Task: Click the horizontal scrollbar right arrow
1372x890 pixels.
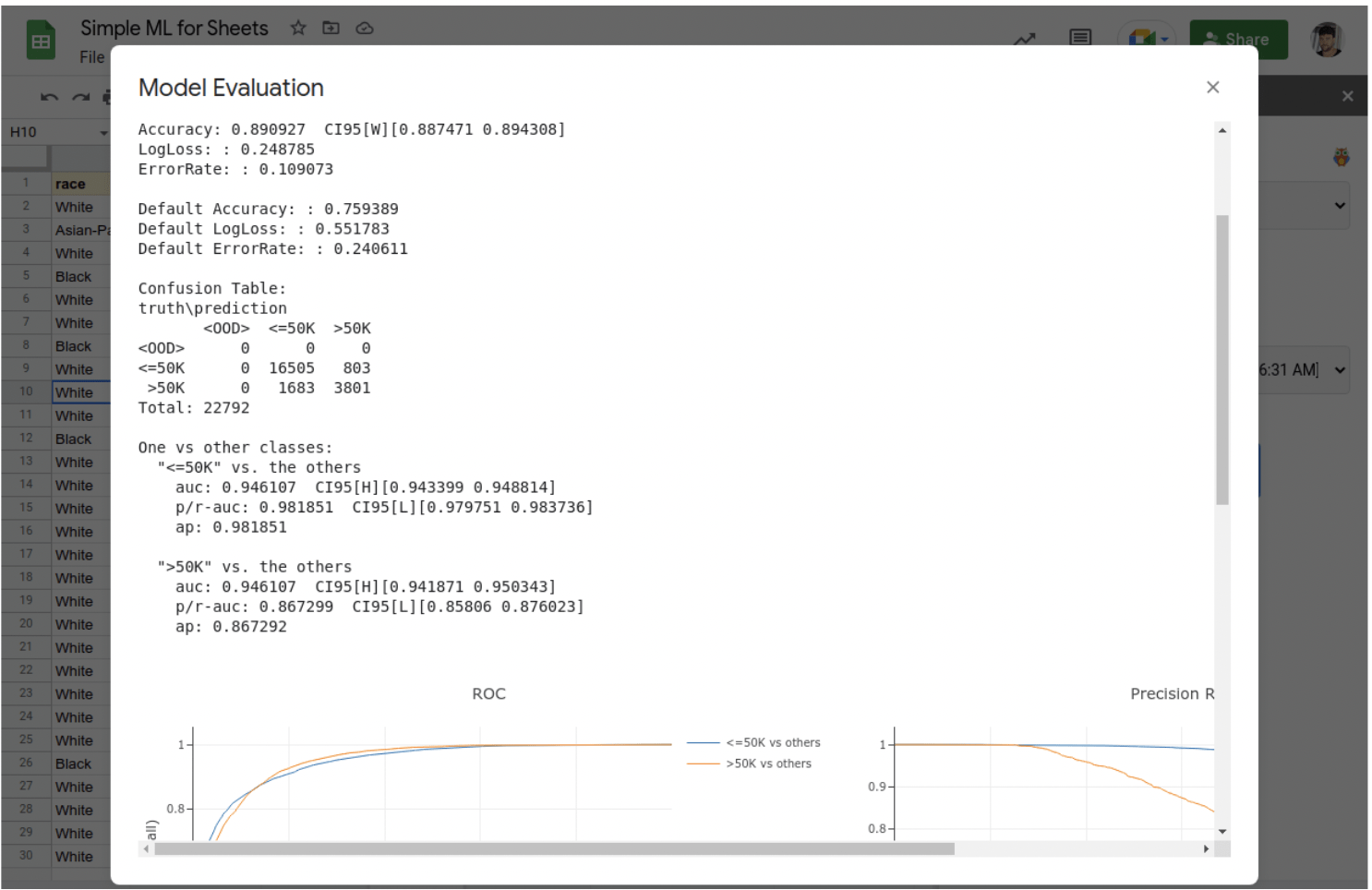Action: pos(1206,848)
